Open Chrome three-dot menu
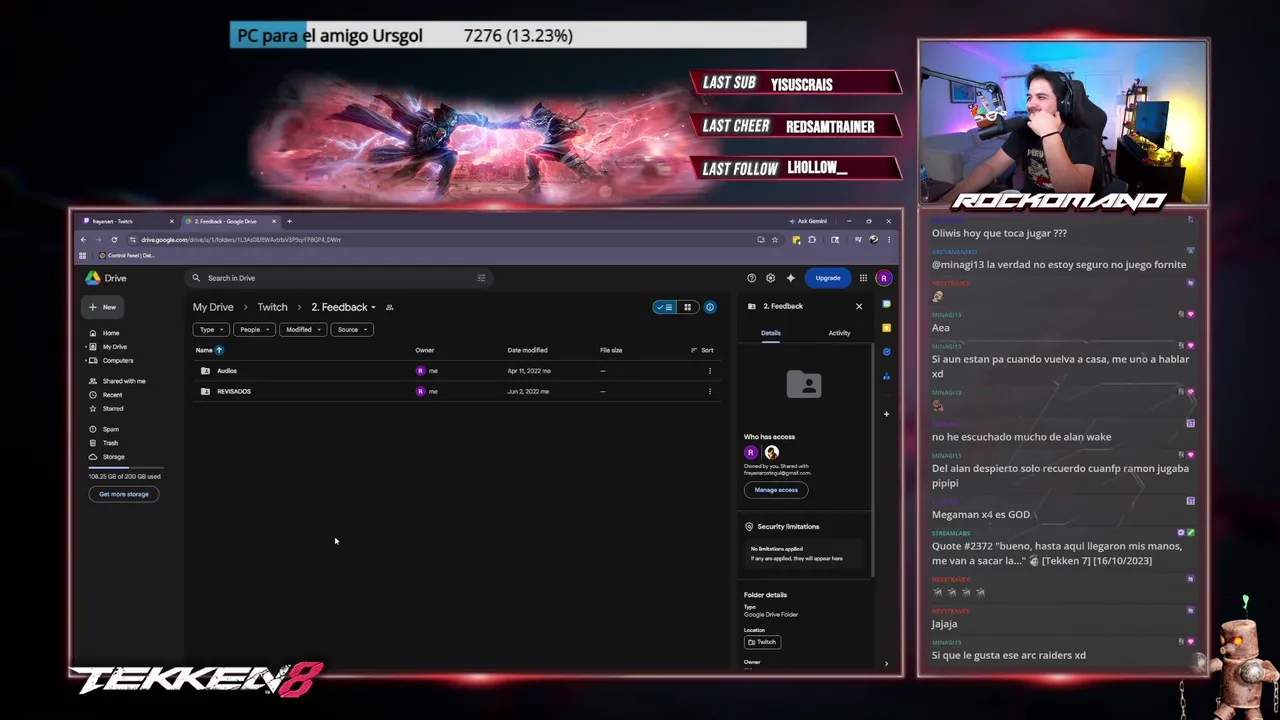The height and width of the screenshot is (720, 1280). click(x=888, y=240)
